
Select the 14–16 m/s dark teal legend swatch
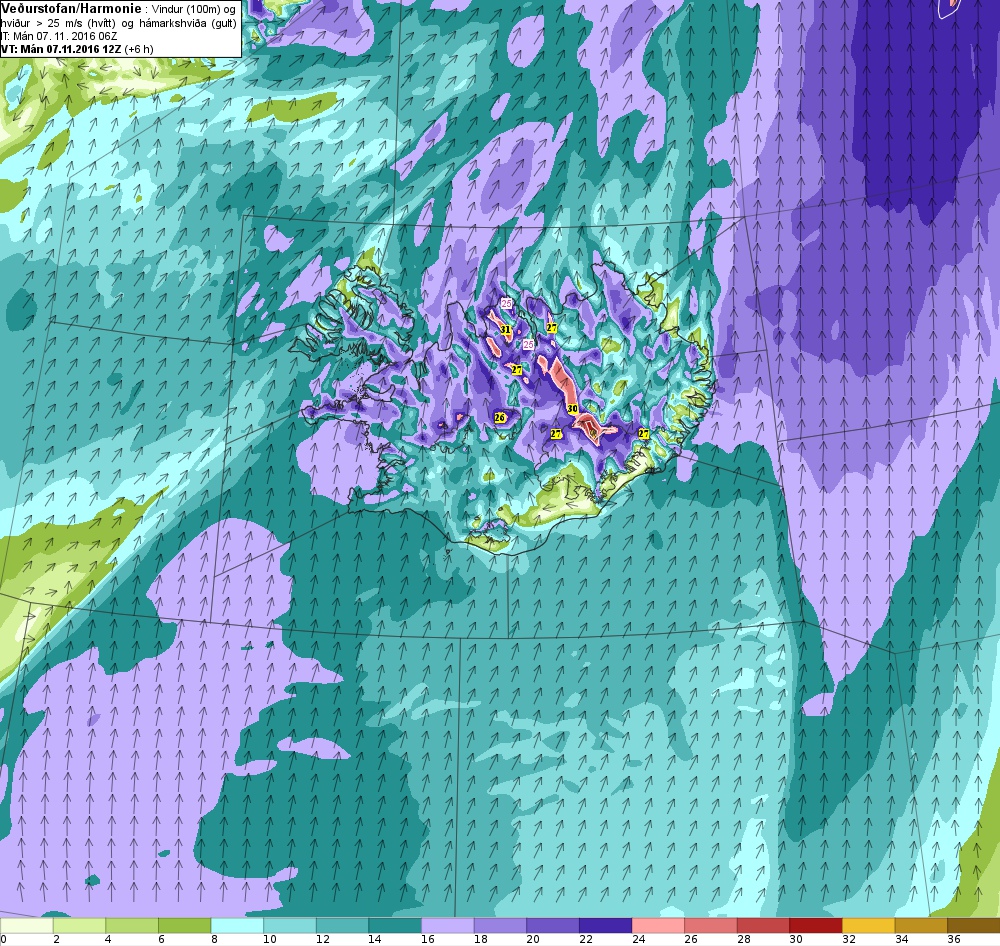[x=395, y=925]
